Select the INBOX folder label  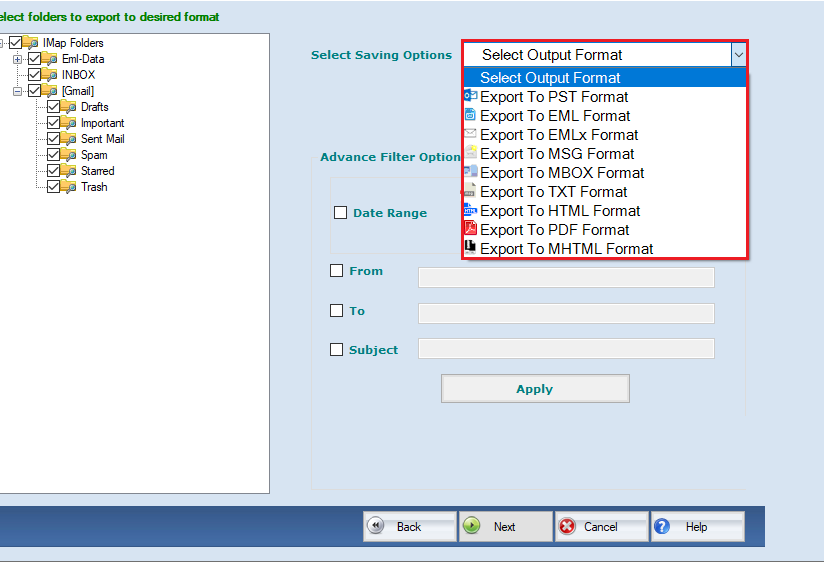tap(78, 75)
